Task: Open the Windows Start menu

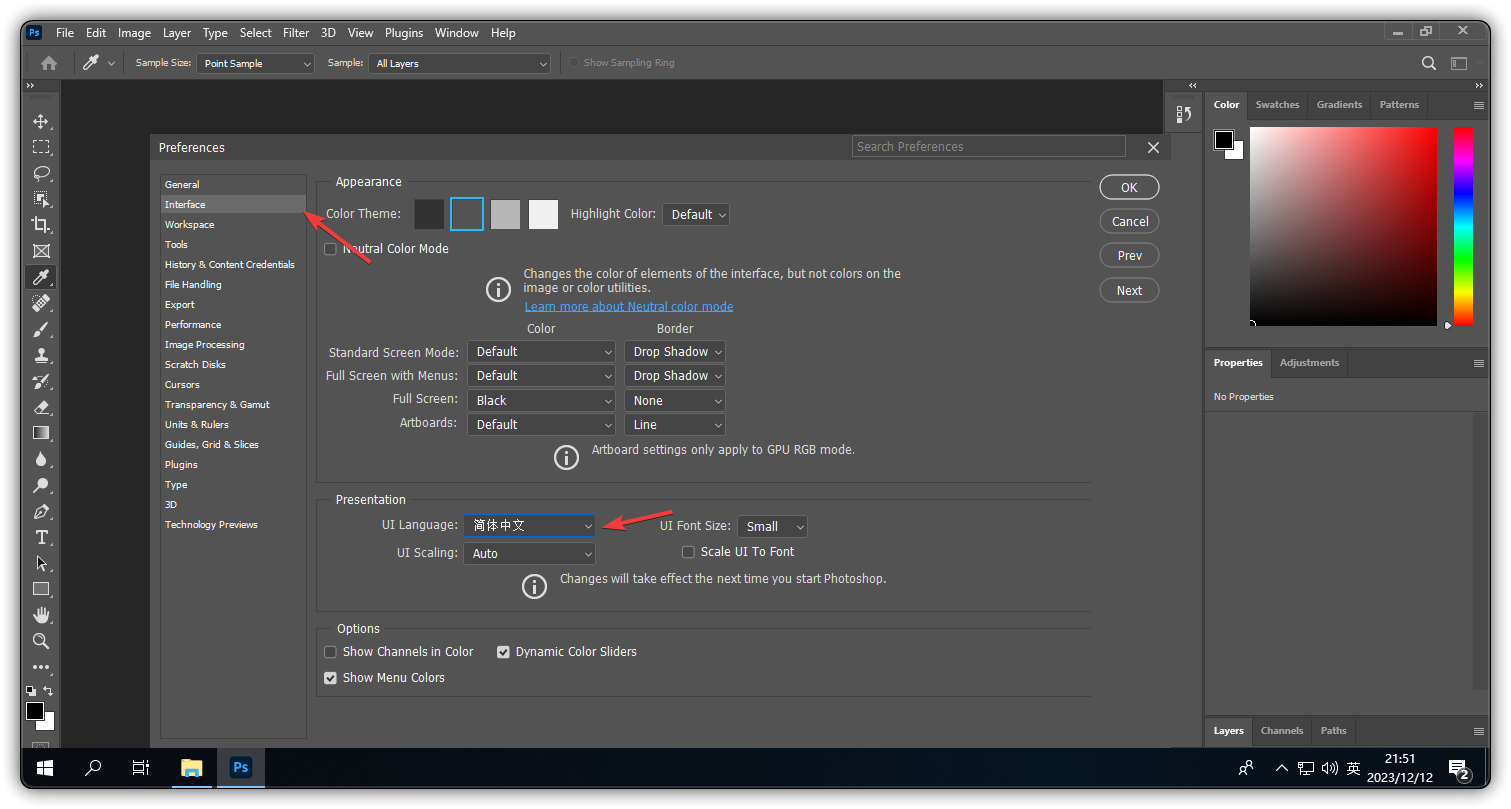Action: click(45, 768)
